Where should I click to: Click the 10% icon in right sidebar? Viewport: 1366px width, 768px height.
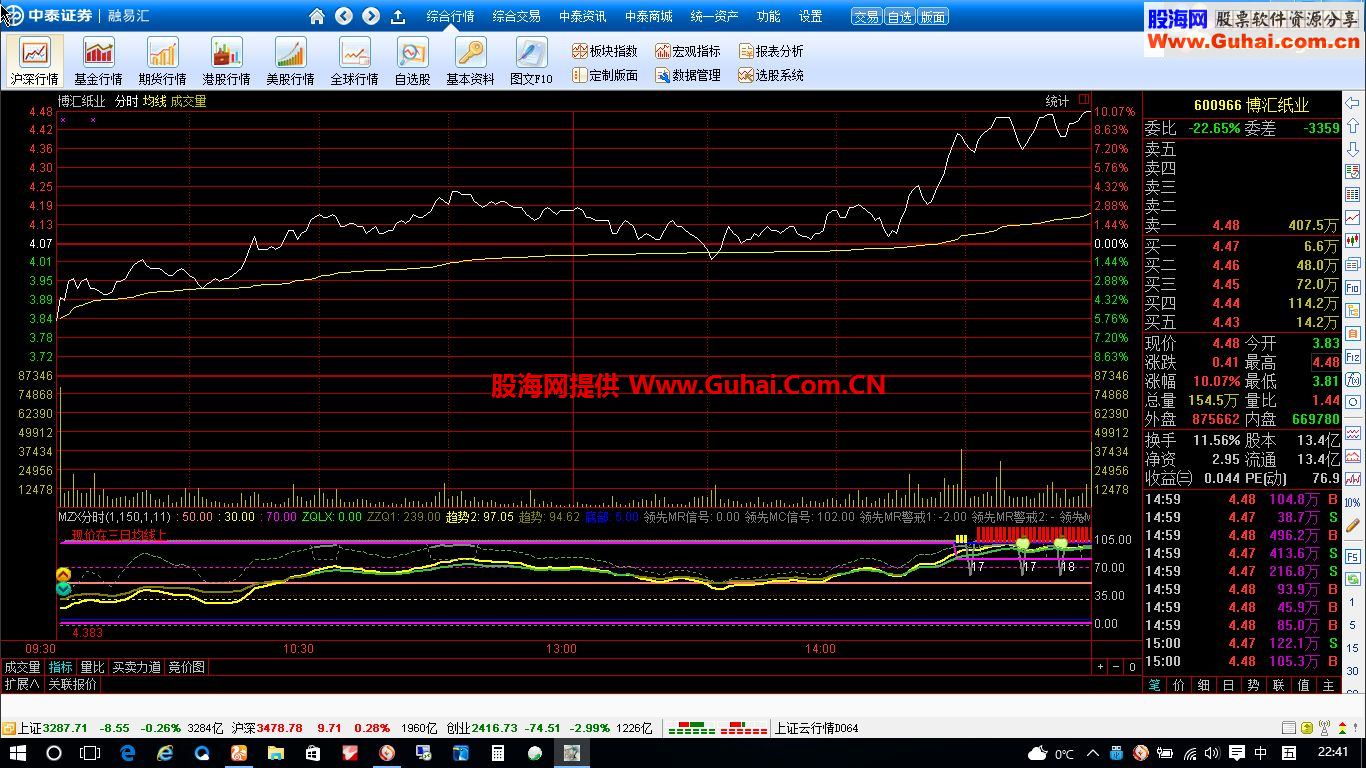1353,502
